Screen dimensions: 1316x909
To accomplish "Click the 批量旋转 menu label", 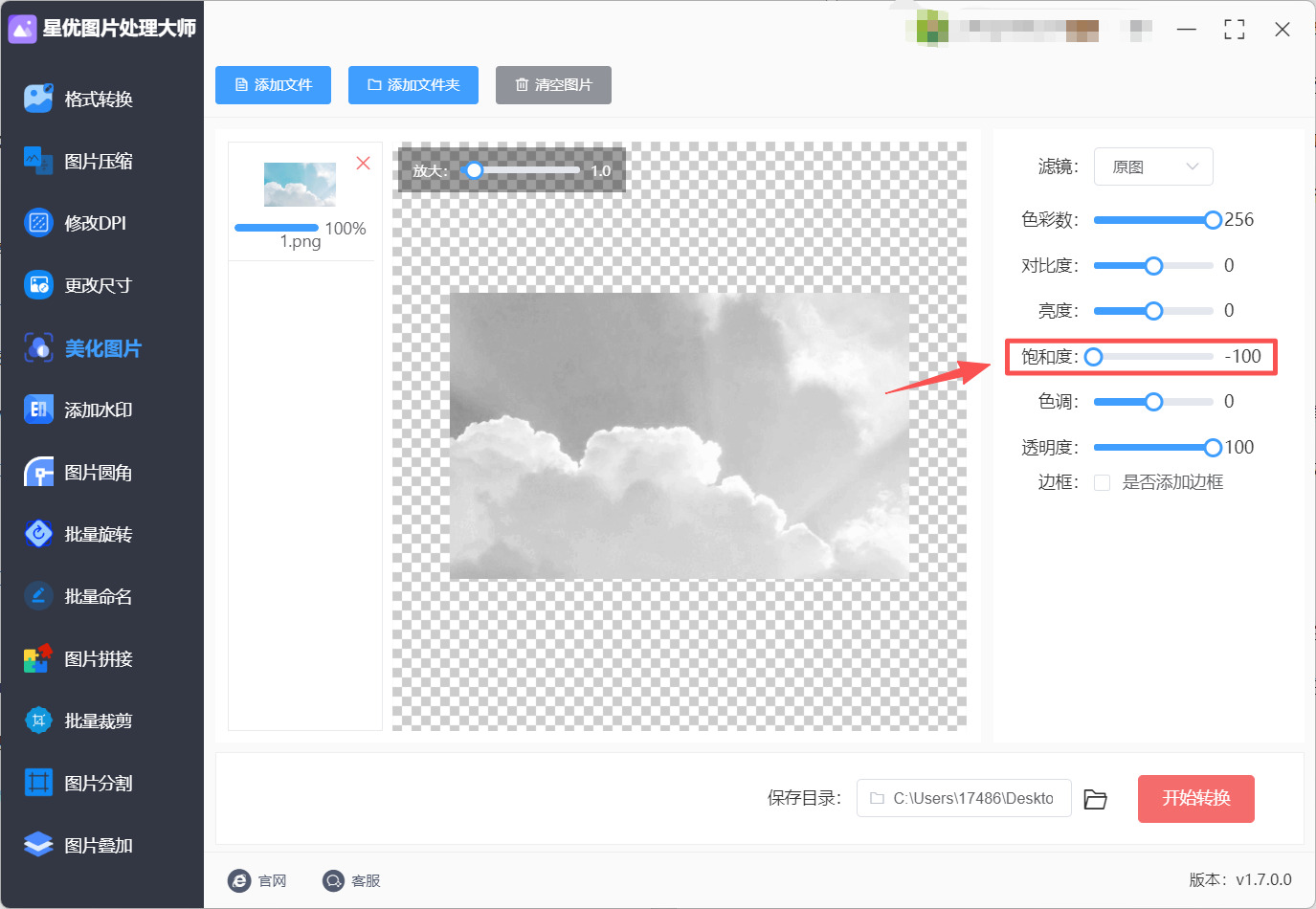I will [x=99, y=534].
